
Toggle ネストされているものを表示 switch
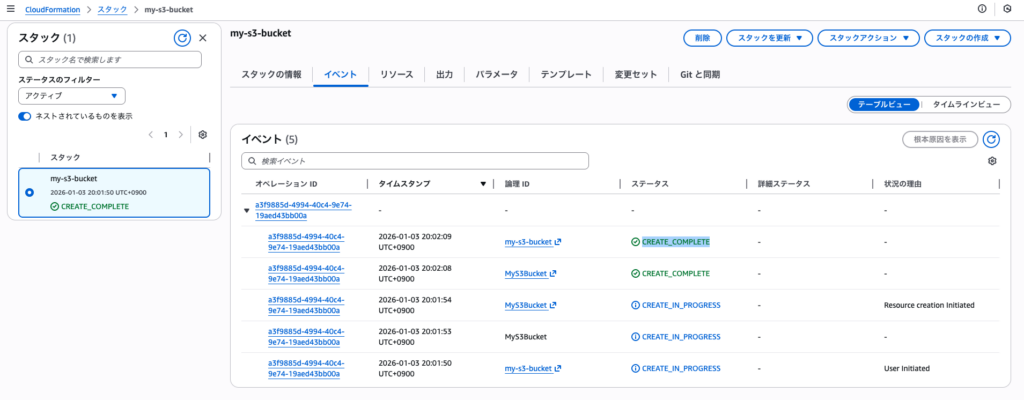pyautogui.click(x=25, y=116)
